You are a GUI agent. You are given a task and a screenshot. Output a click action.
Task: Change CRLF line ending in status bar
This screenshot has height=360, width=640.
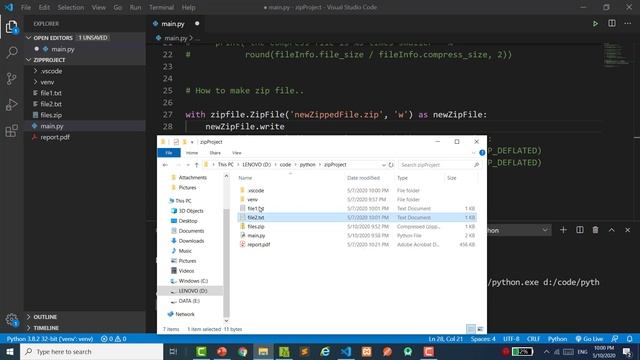533,339
